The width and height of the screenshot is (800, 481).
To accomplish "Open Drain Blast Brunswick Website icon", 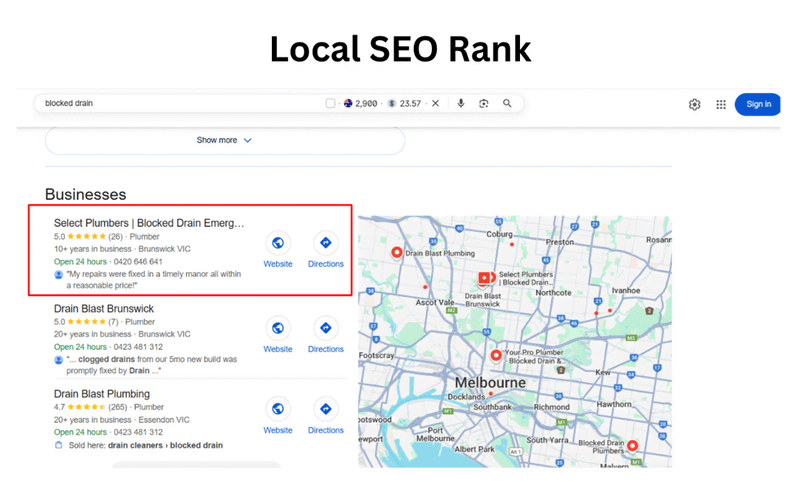I will pos(278,328).
